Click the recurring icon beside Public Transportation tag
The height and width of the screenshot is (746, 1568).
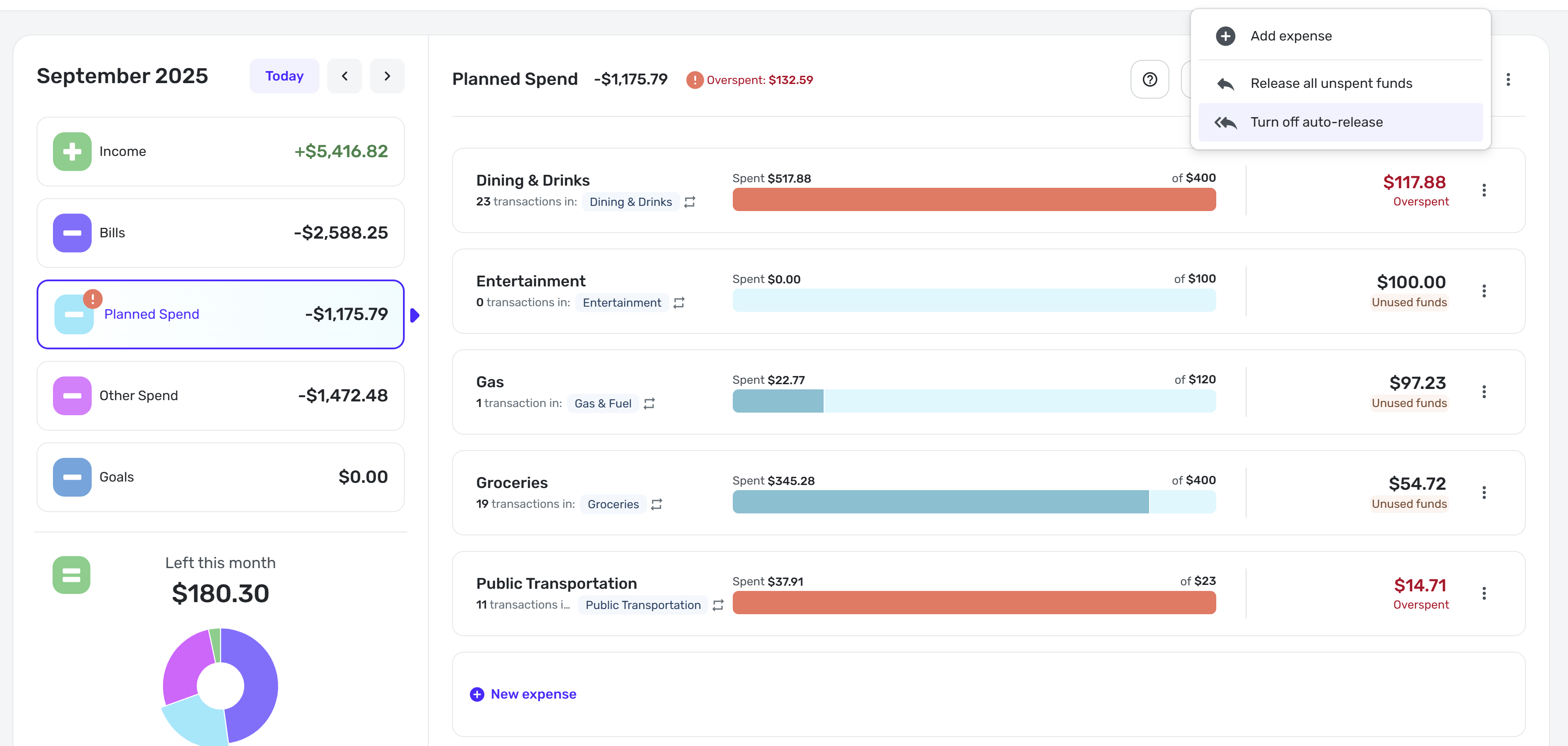tap(718, 605)
